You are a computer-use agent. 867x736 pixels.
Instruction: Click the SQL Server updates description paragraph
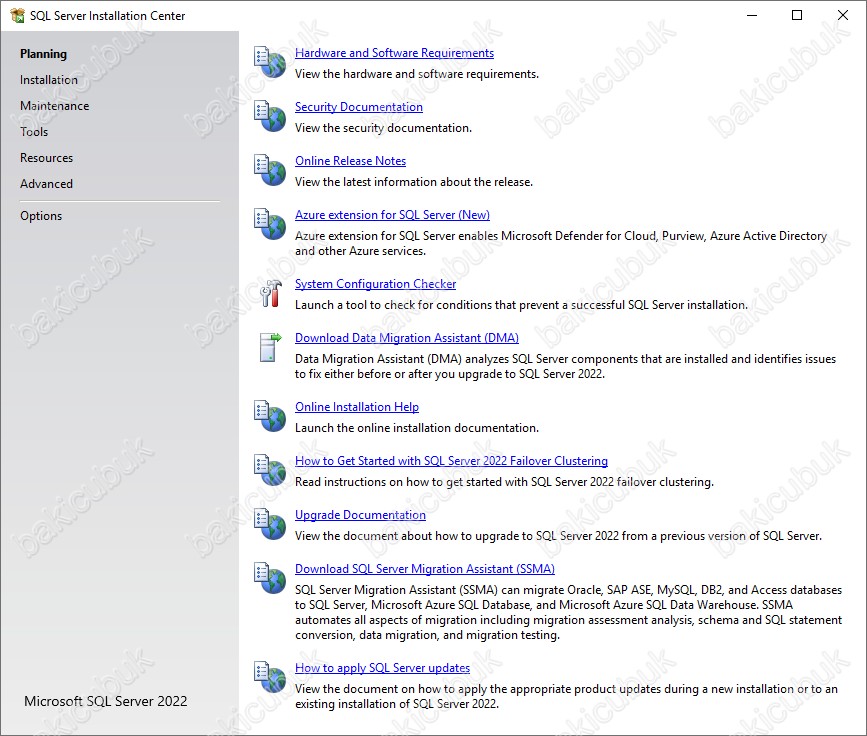566,697
